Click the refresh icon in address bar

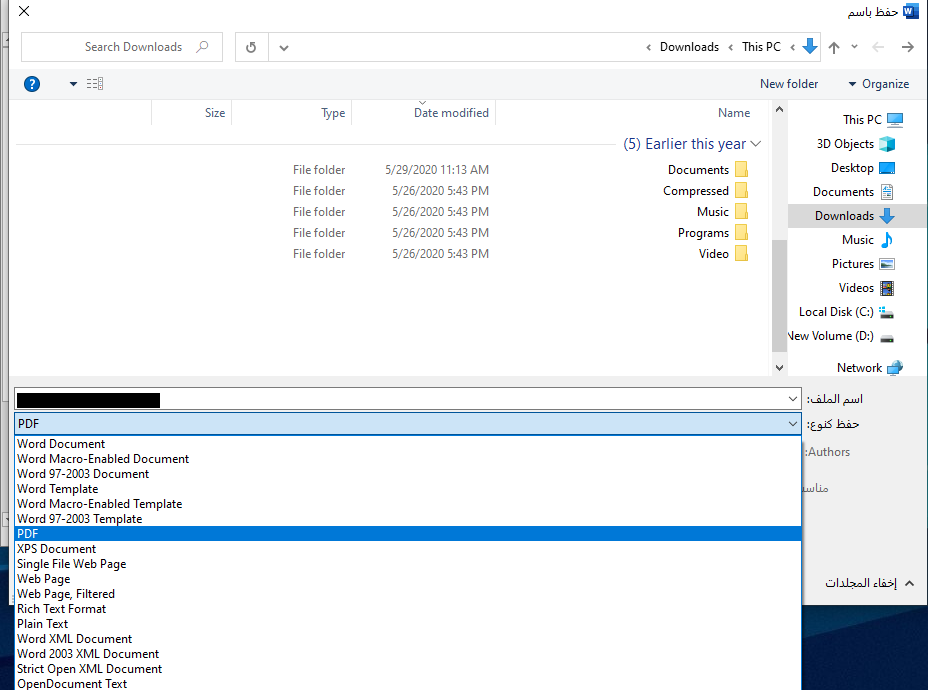click(251, 47)
